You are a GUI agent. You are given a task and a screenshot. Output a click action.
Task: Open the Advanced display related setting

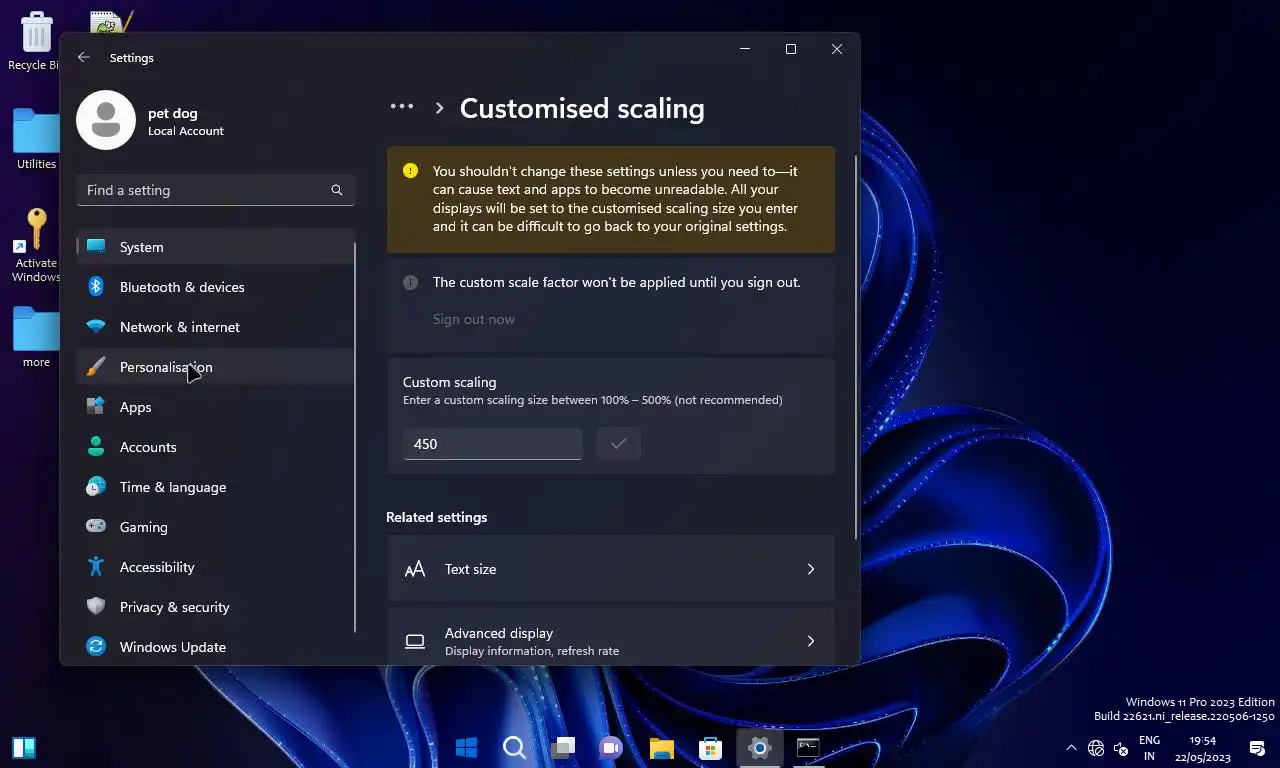click(x=611, y=636)
